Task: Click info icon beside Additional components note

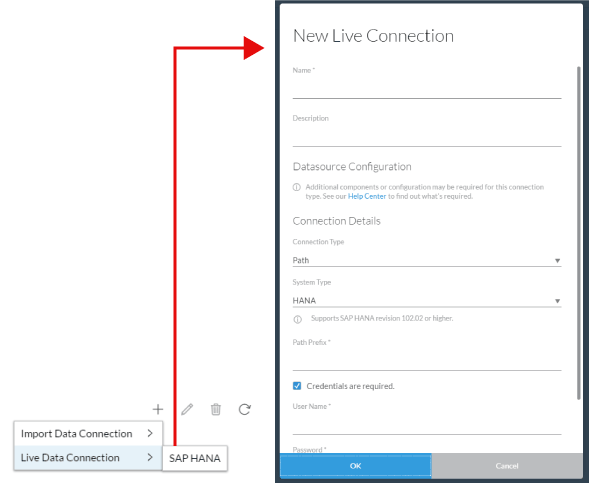Action: tap(297, 187)
